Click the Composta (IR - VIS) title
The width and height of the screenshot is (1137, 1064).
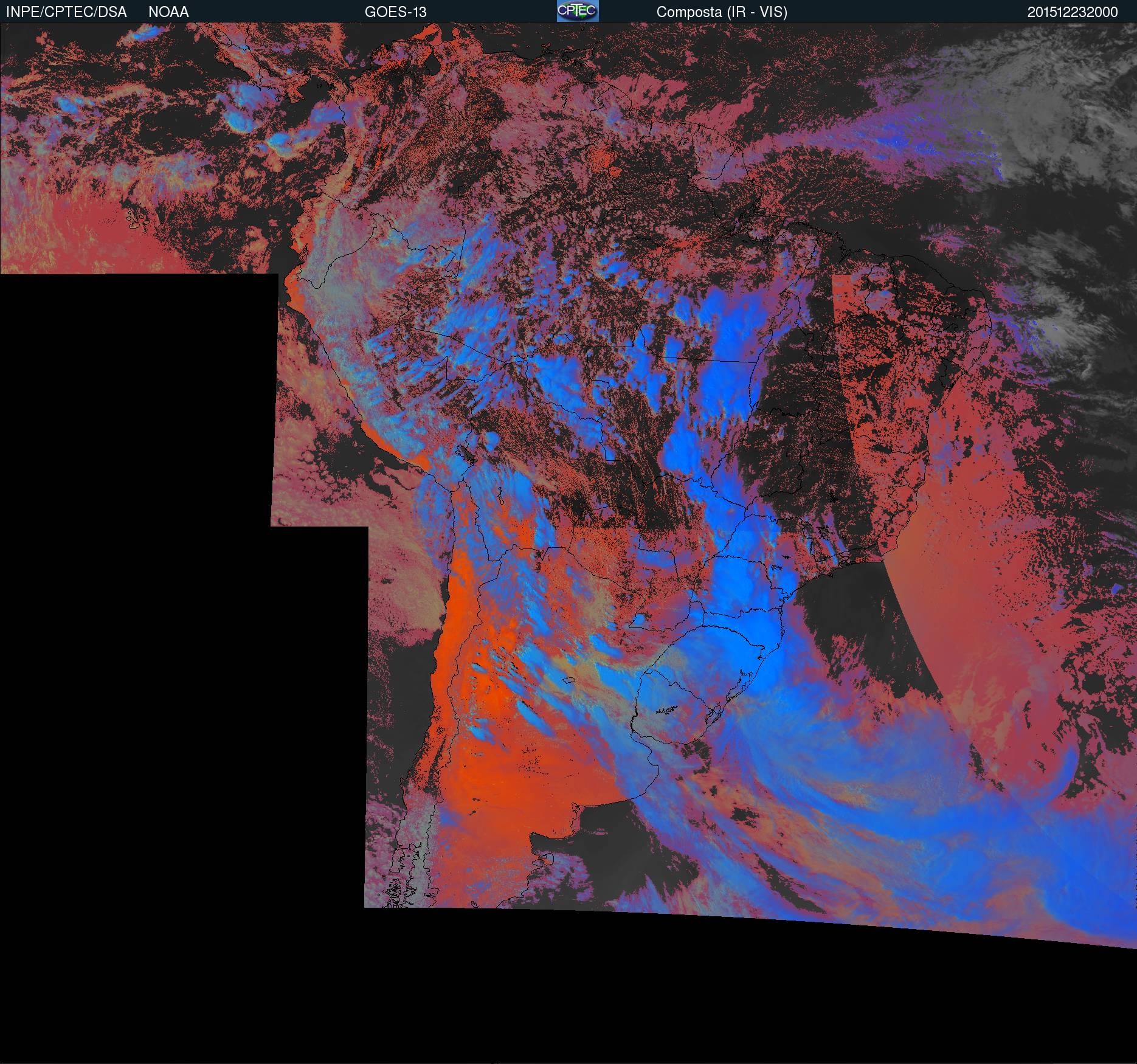722,12
